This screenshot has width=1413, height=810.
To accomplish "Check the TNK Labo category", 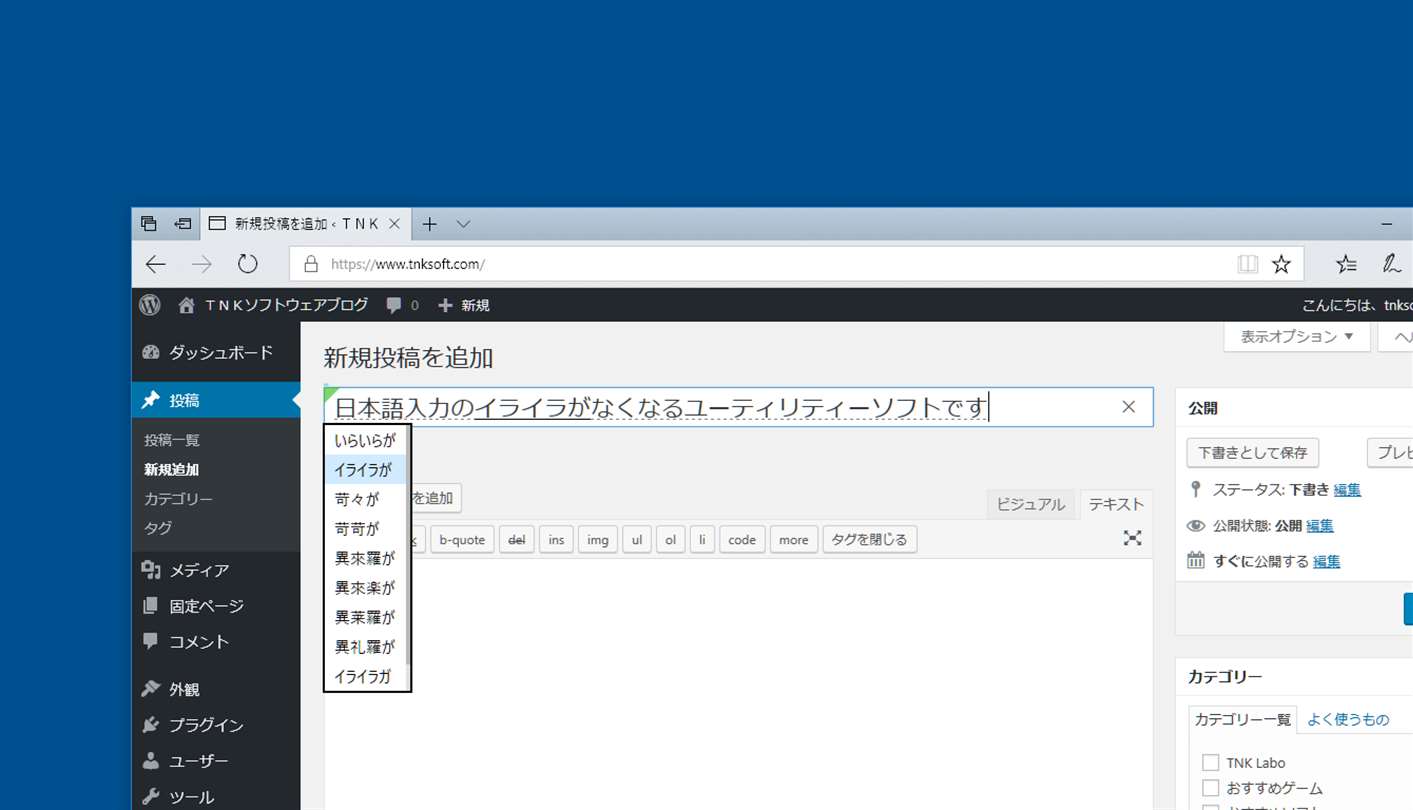I will click(x=1211, y=763).
